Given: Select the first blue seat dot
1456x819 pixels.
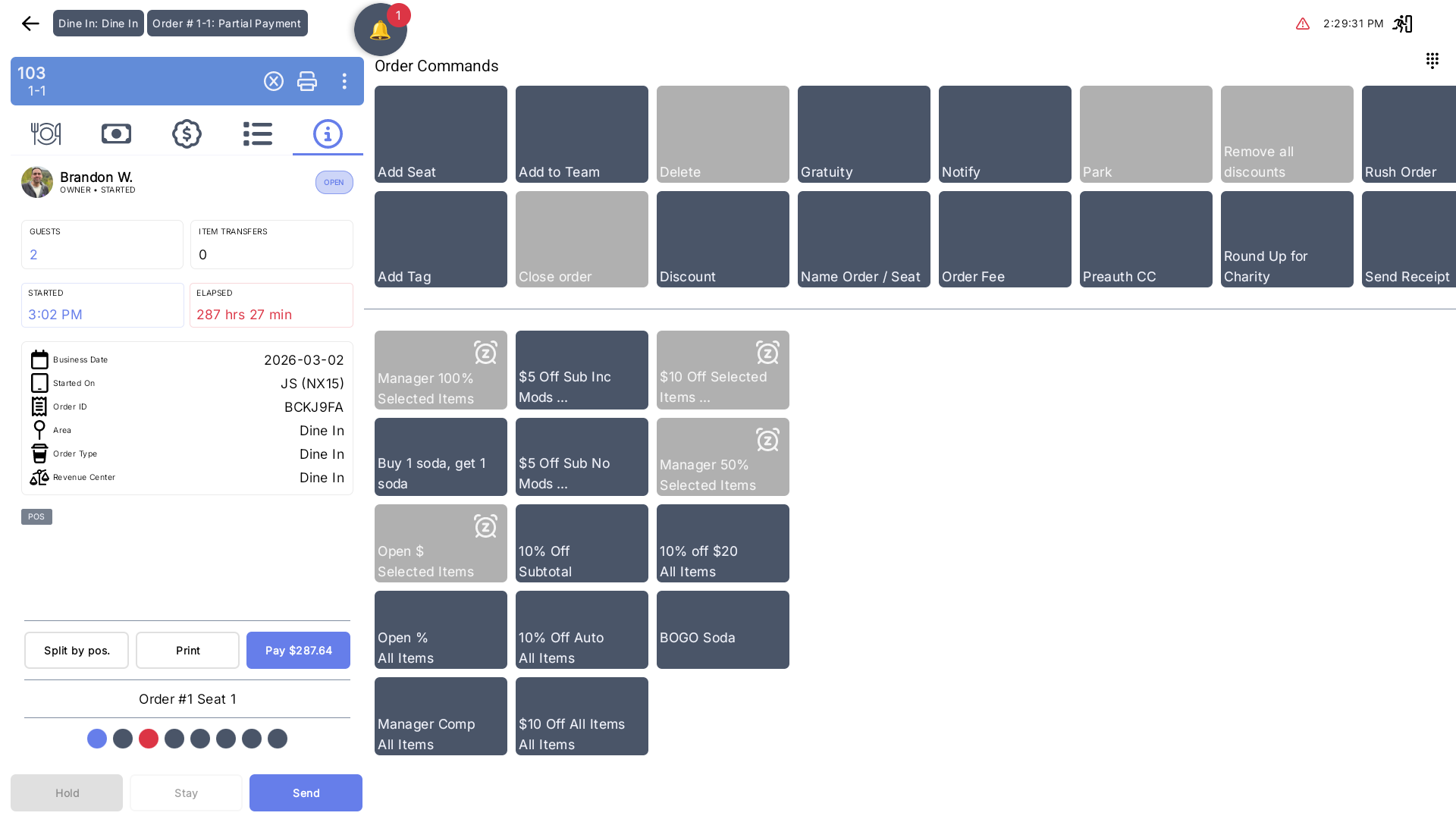Looking at the screenshot, I should (x=97, y=739).
